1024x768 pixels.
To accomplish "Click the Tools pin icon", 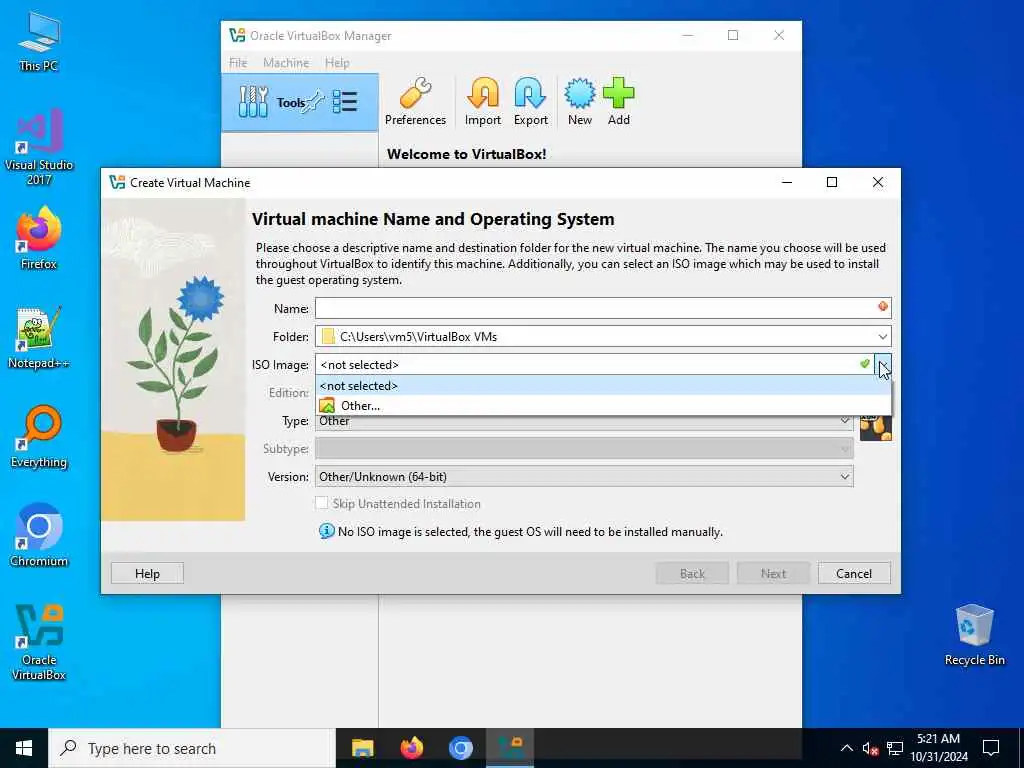I will tap(315, 101).
